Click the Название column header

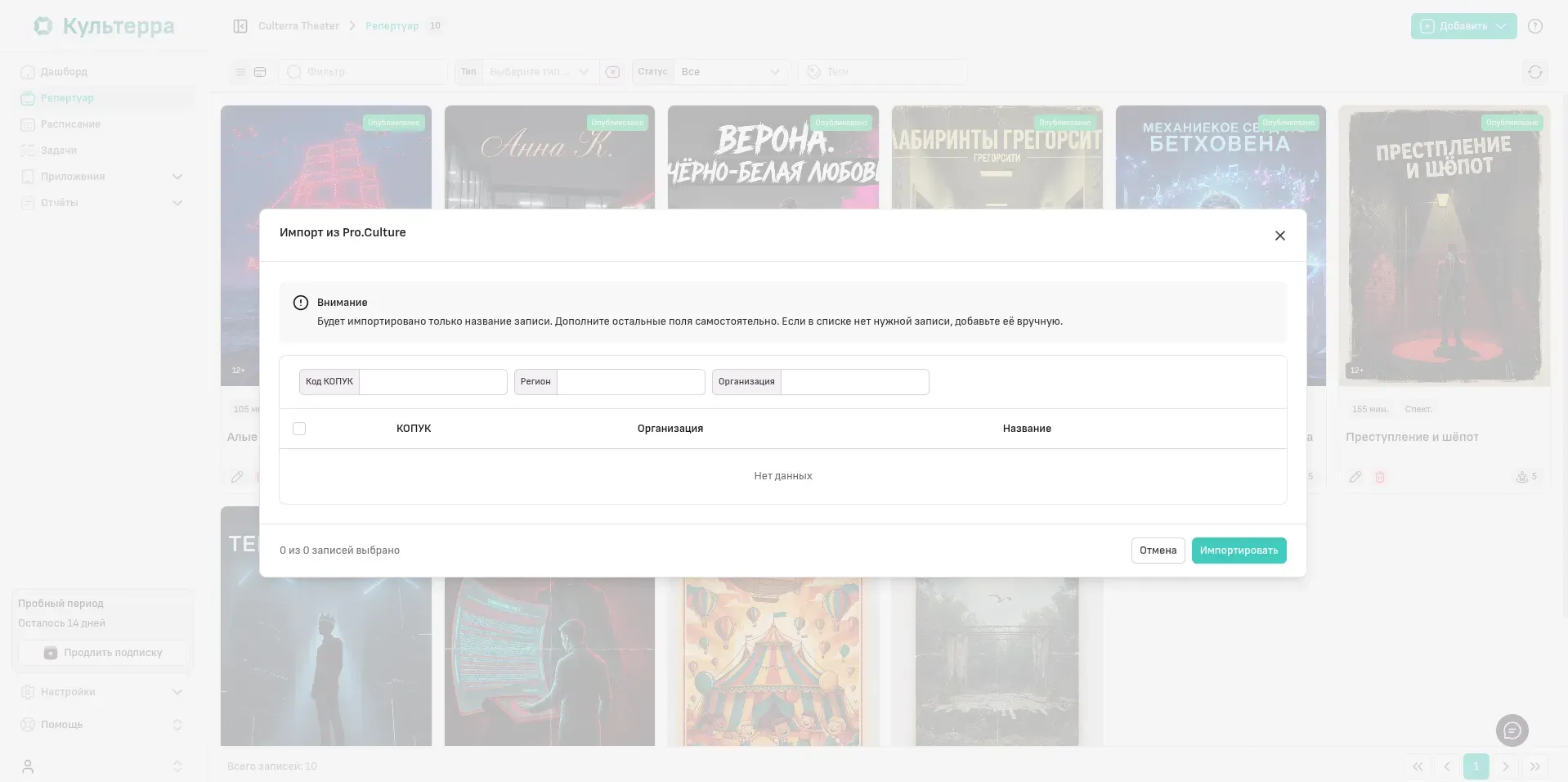tap(1027, 429)
